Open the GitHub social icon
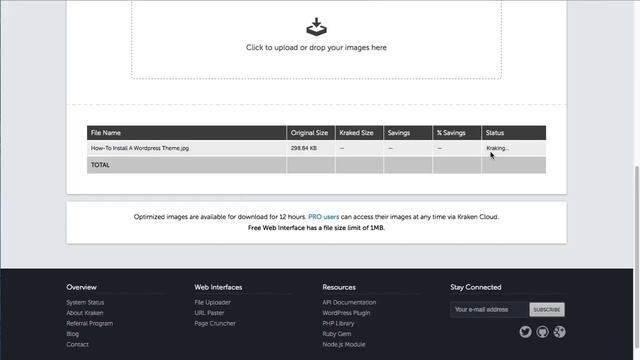Screen dimensions: 640x360 pyautogui.click(x=542, y=332)
